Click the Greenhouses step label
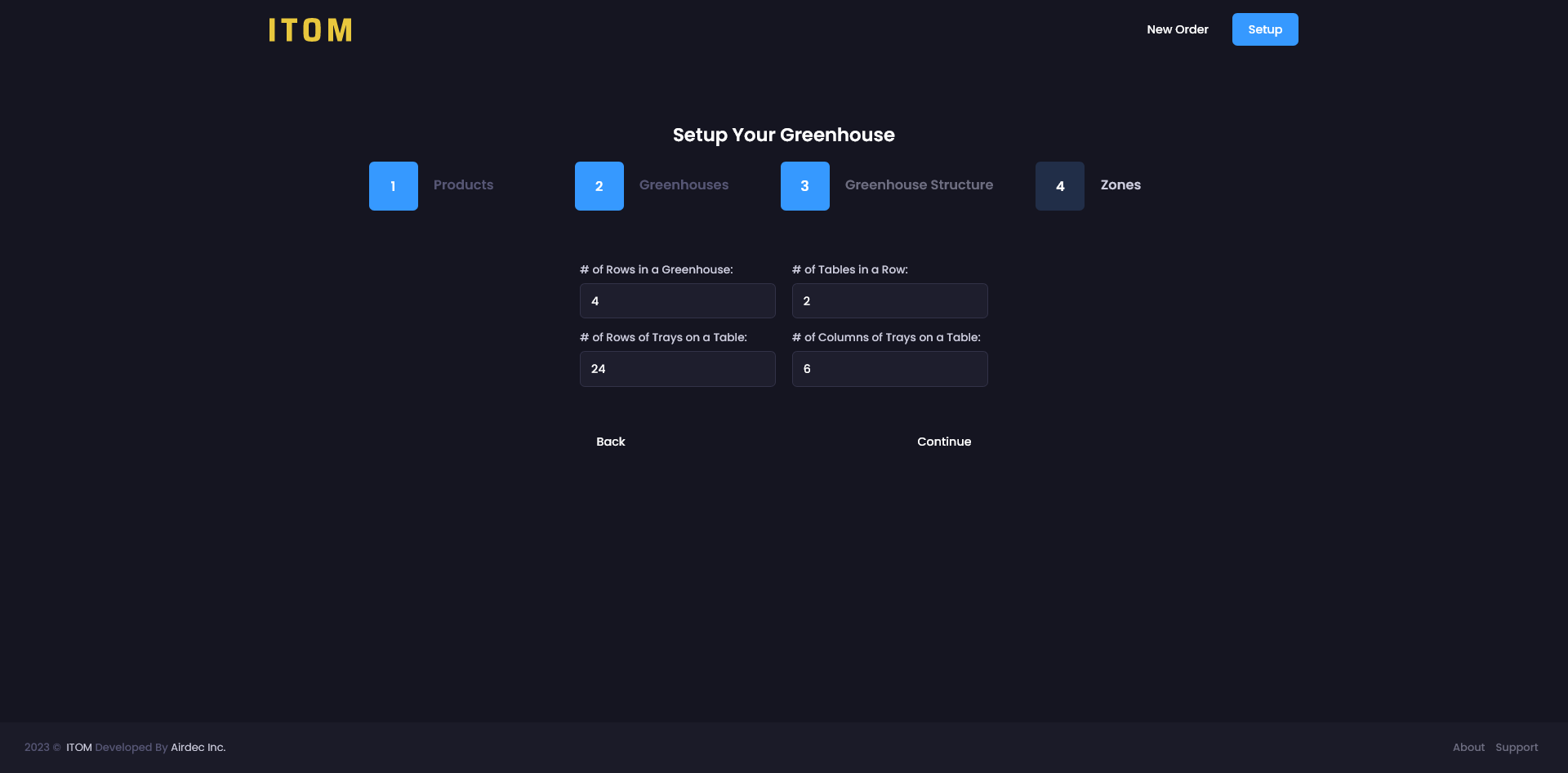 [684, 185]
